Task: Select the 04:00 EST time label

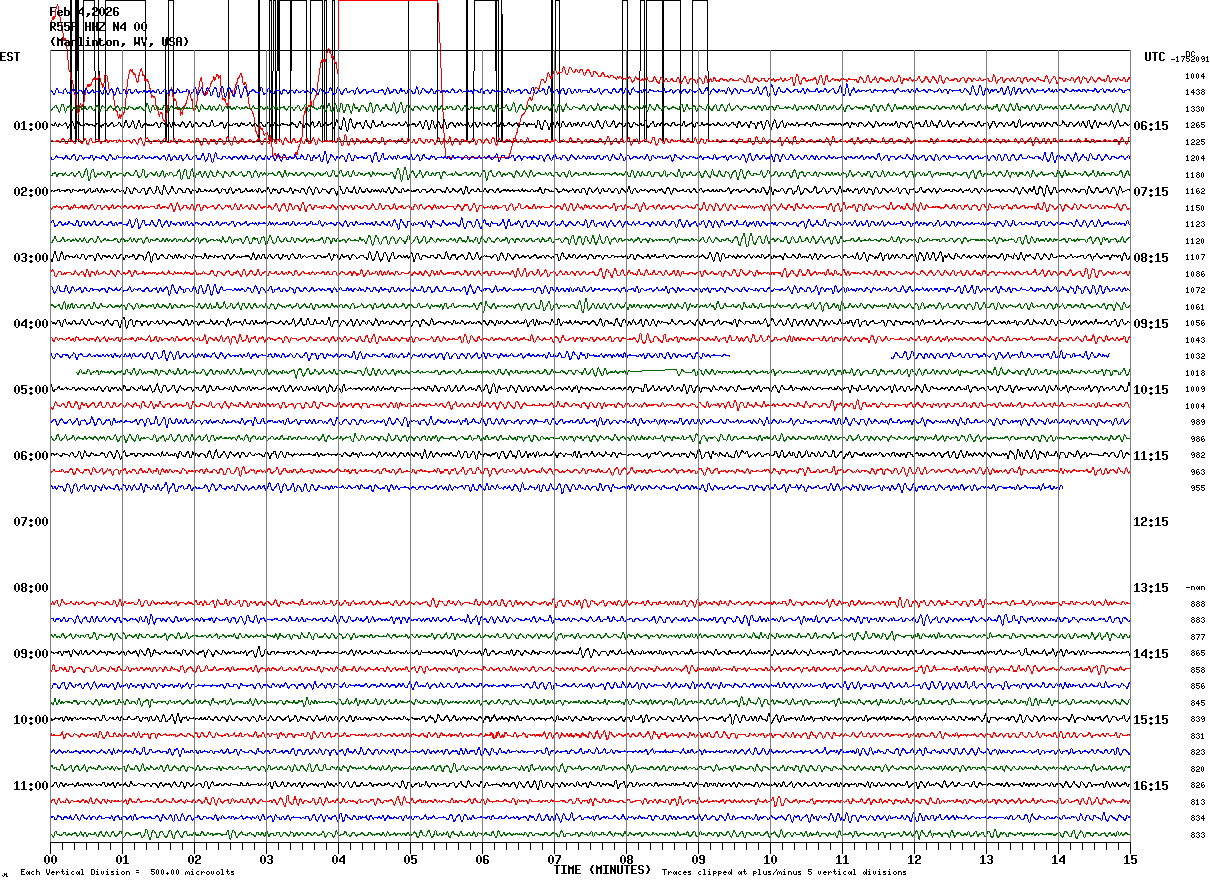Action: (31, 324)
